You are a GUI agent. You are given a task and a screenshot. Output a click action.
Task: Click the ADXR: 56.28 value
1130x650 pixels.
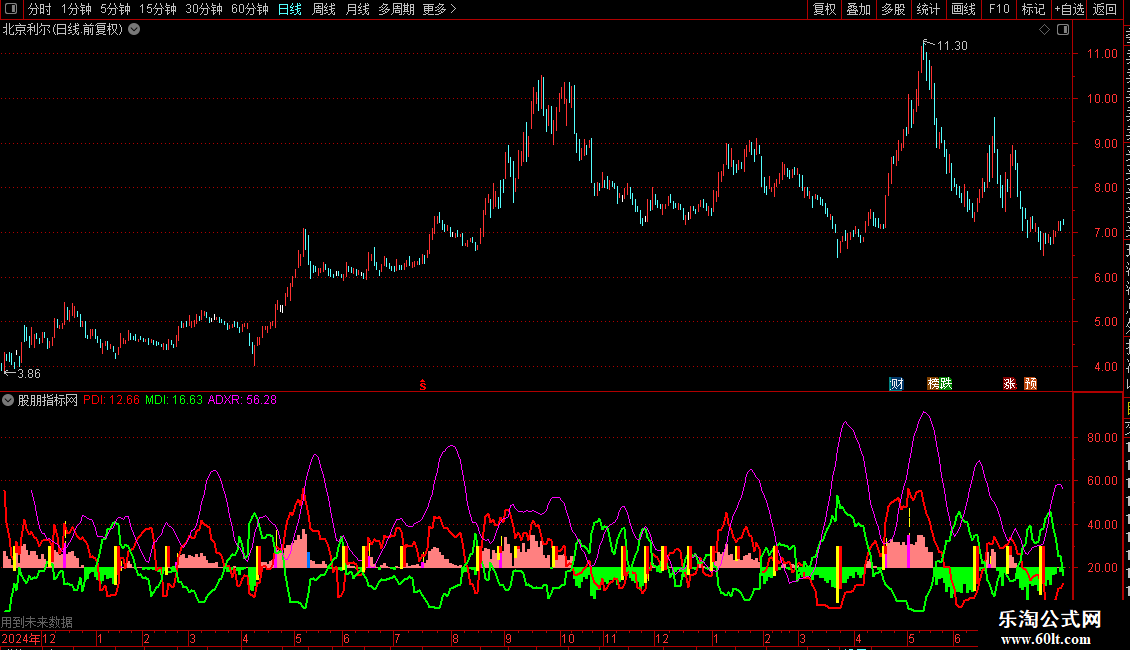(x=242, y=400)
